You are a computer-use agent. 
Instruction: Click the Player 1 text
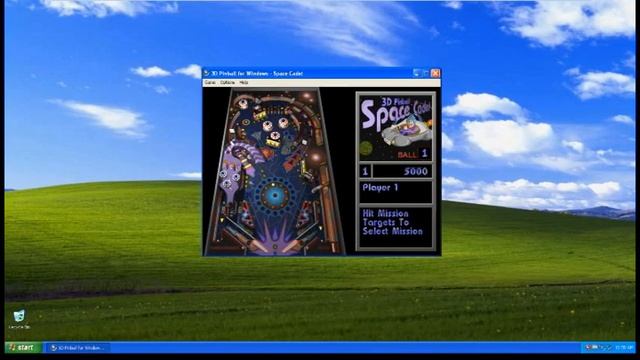point(380,188)
